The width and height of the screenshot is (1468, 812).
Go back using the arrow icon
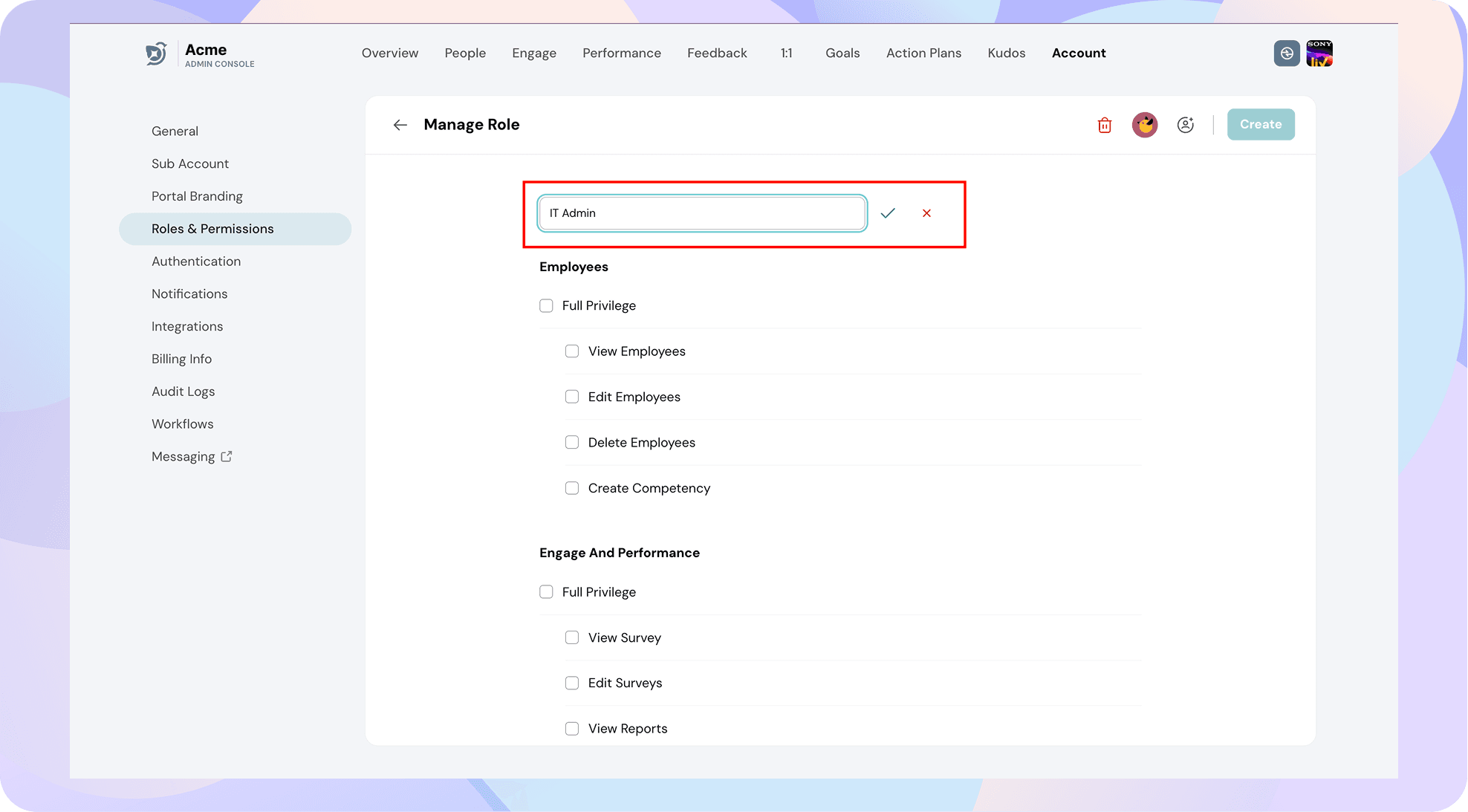pyautogui.click(x=400, y=125)
